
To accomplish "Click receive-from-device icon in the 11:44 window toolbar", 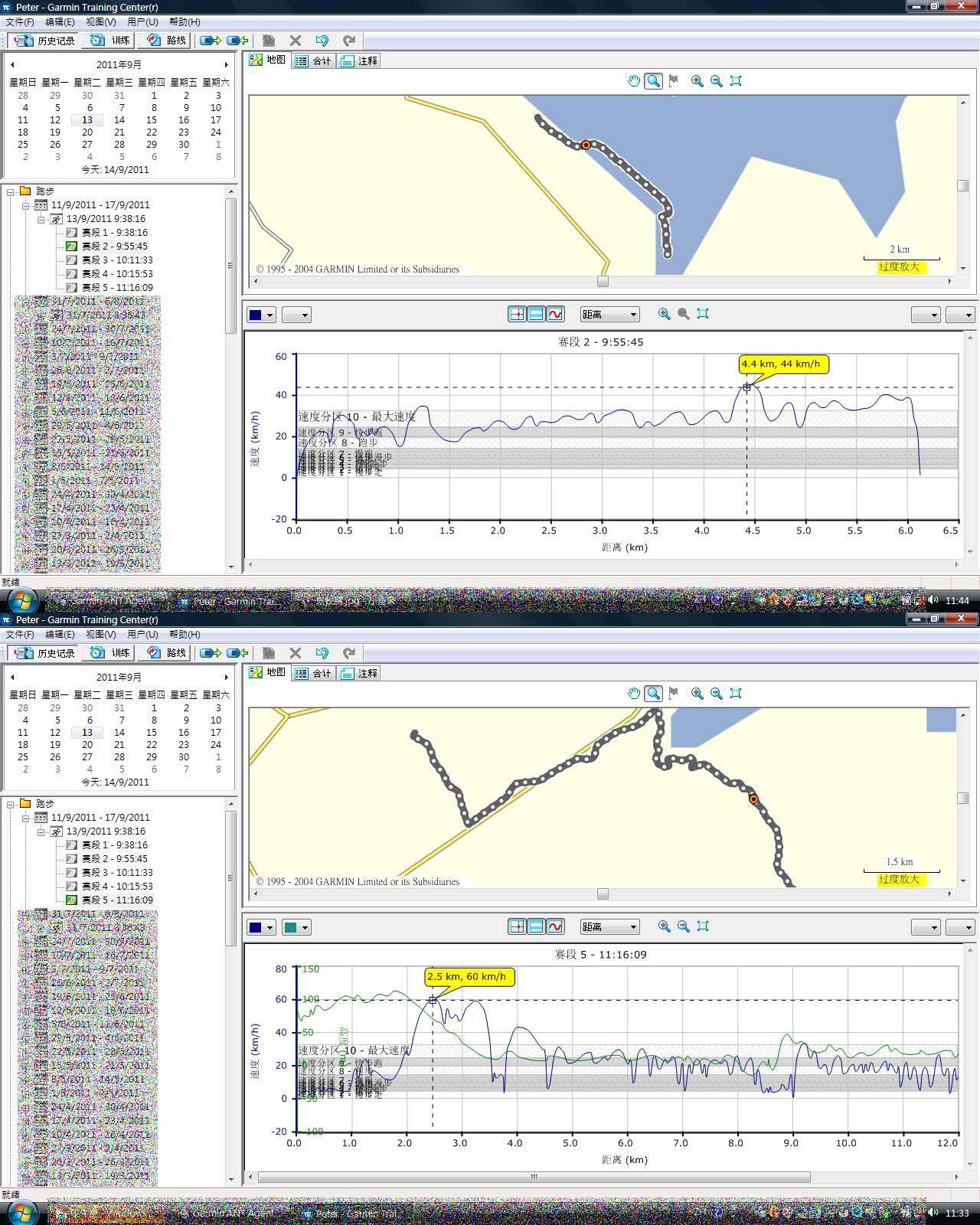I will (x=238, y=41).
